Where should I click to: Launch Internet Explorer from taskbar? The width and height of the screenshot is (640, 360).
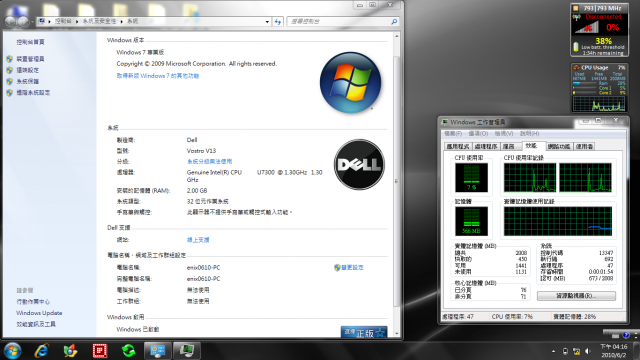click(42, 351)
